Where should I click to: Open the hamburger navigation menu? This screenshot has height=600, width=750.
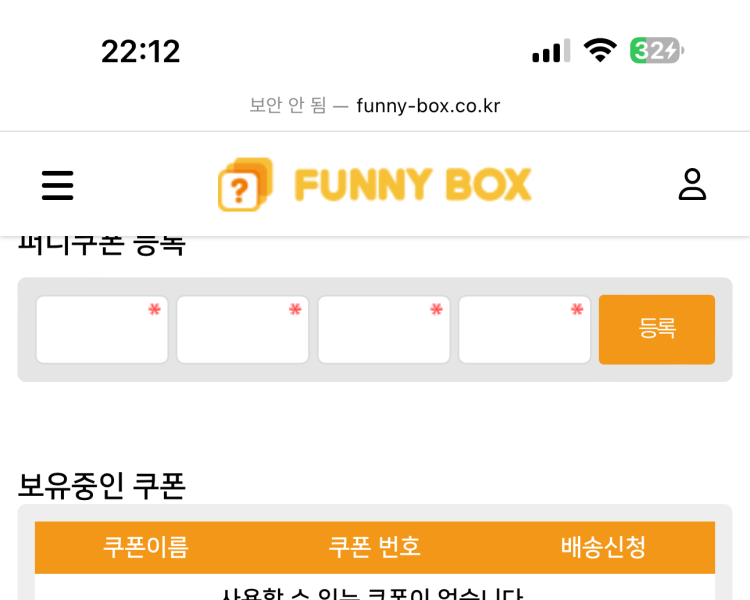(x=57, y=185)
